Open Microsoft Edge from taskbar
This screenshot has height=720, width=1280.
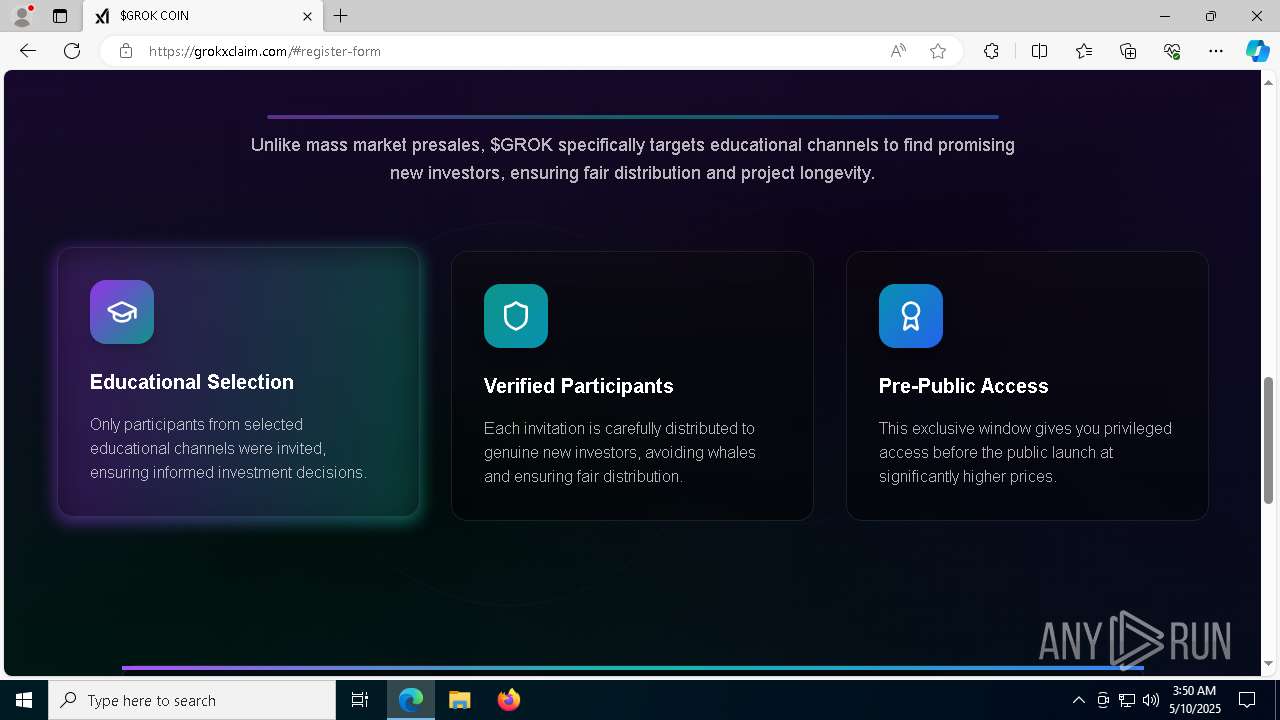(411, 700)
